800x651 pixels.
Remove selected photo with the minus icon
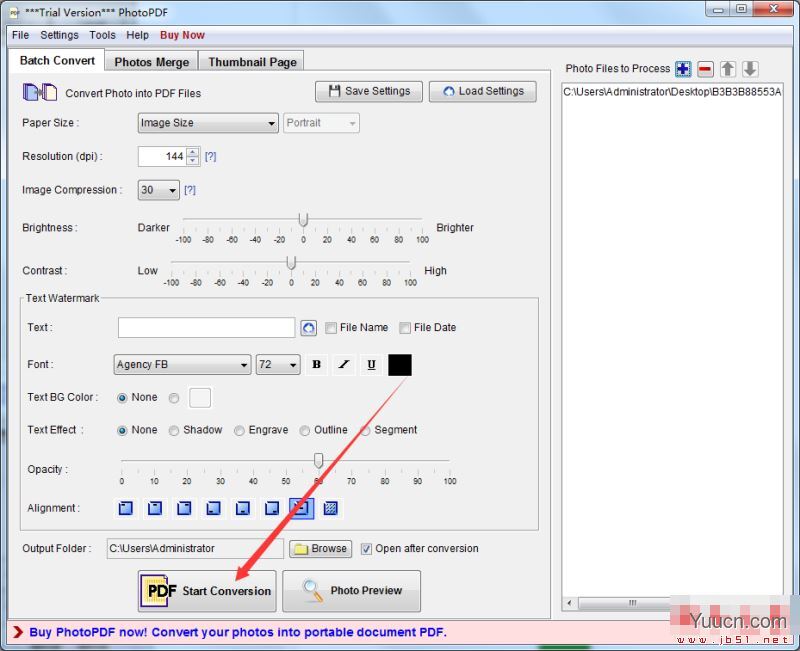(705, 69)
